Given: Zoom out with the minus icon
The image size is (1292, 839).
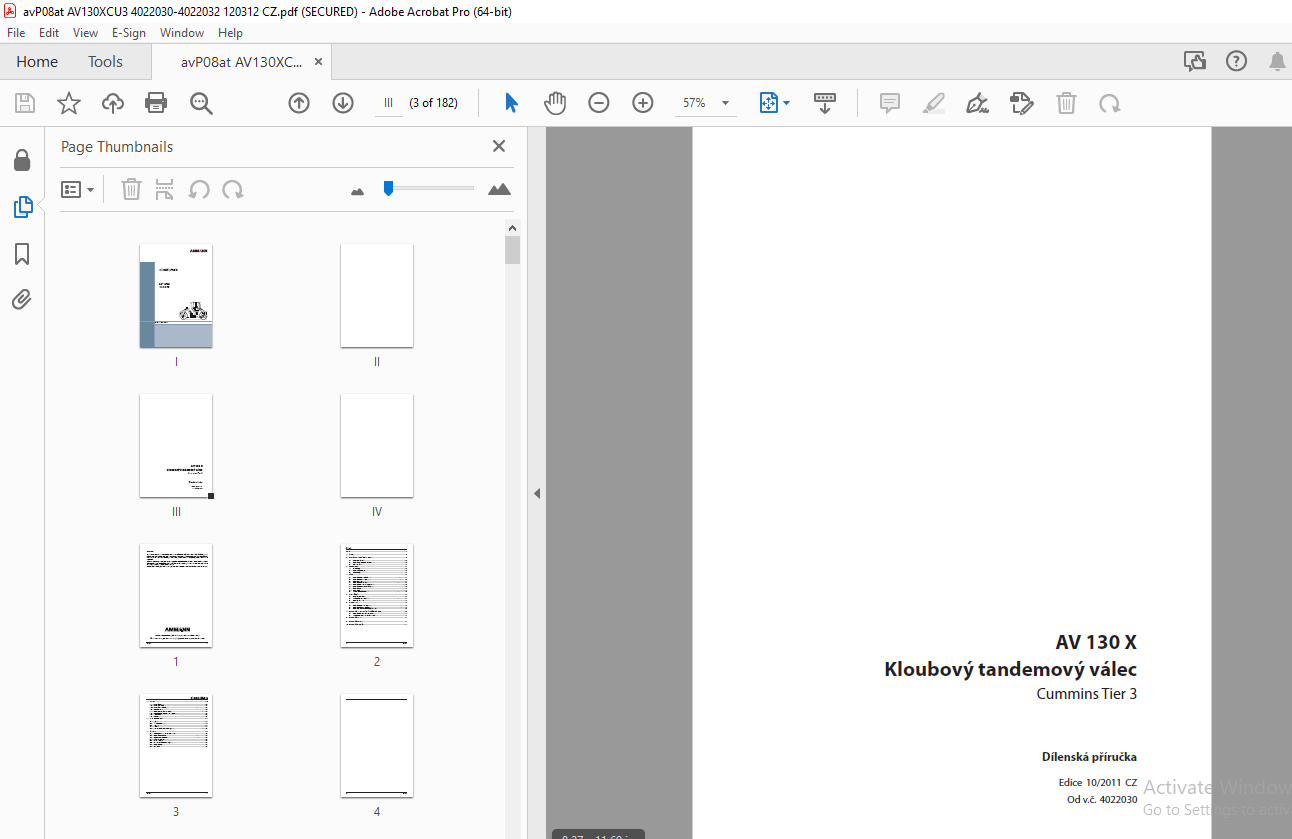Looking at the screenshot, I should pyautogui.click(x=599, y=103).
